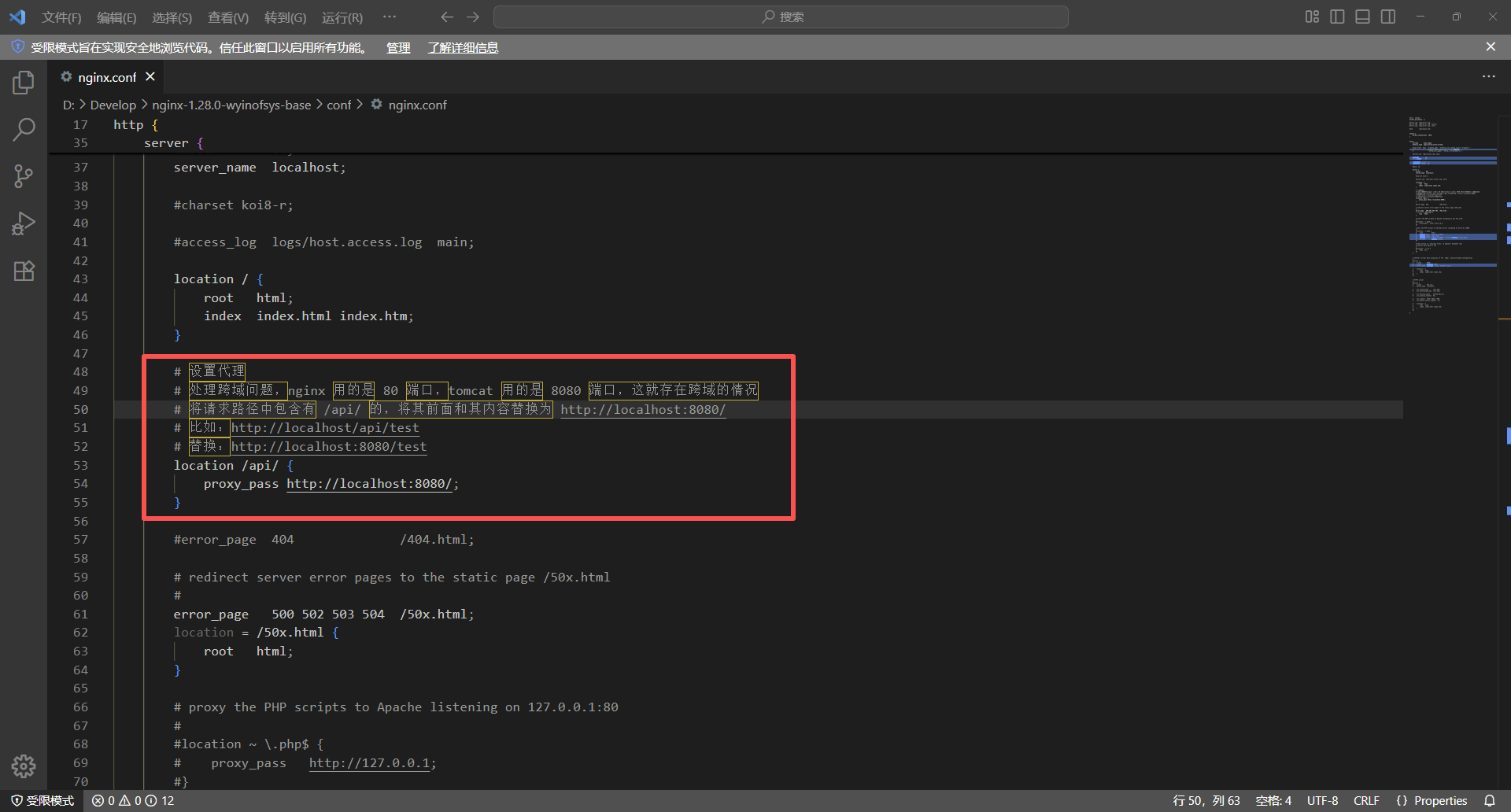Open the Search view
Image resolution: width=1511 pixels, height=812 pixels.
point(24,128)
